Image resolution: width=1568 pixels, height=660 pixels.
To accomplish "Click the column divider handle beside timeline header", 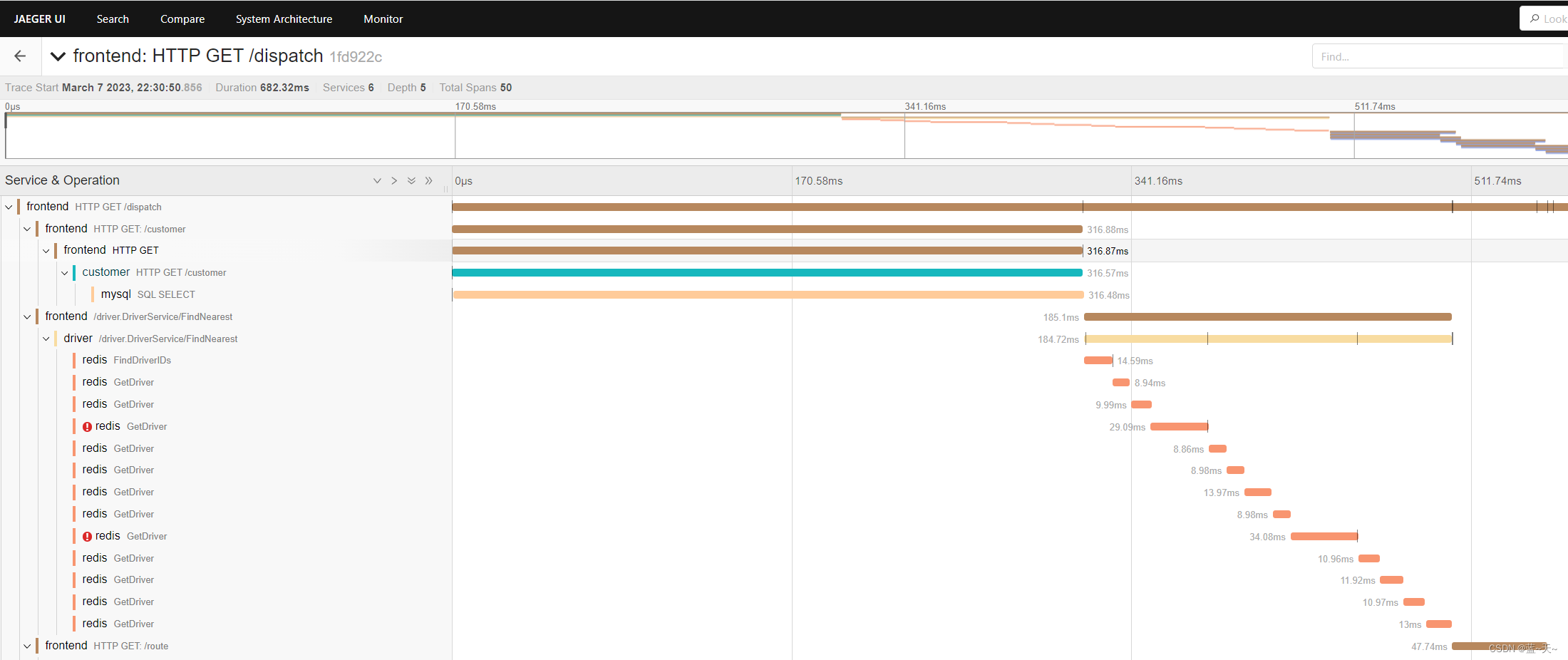I will tap(445, 189).
